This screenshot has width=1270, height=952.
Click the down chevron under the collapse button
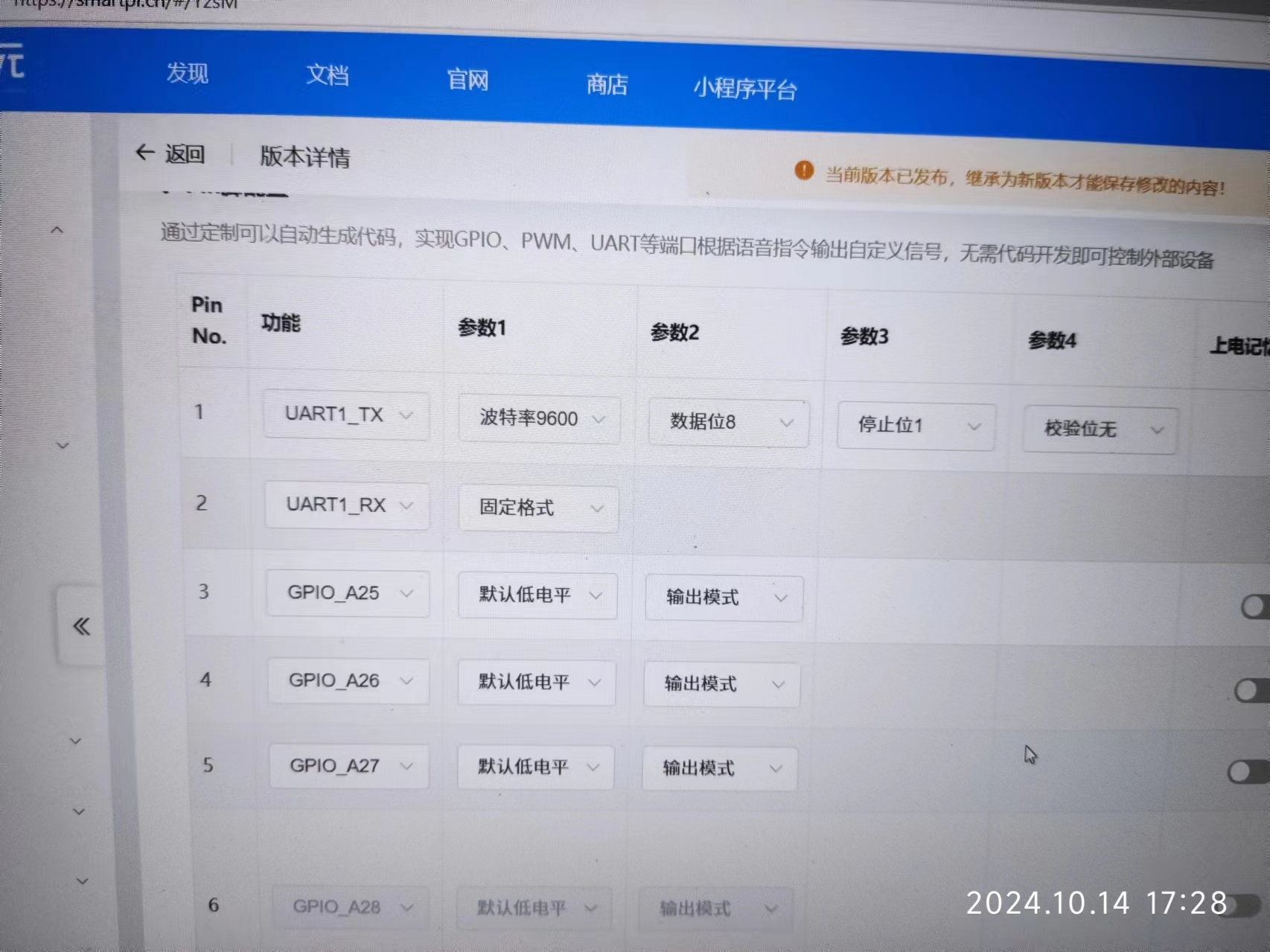pyautogui.click(x=75, y=740)
